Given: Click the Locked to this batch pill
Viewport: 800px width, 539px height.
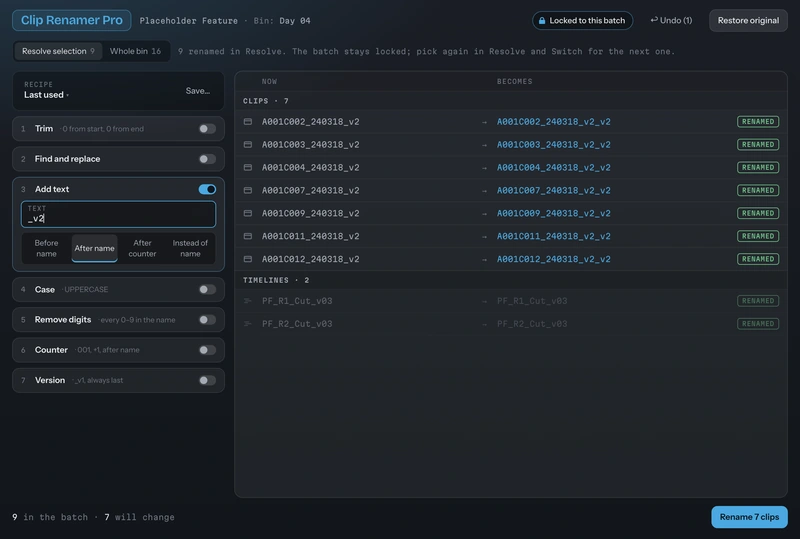Looking at the screenshot, I should [x=582, y=20].
